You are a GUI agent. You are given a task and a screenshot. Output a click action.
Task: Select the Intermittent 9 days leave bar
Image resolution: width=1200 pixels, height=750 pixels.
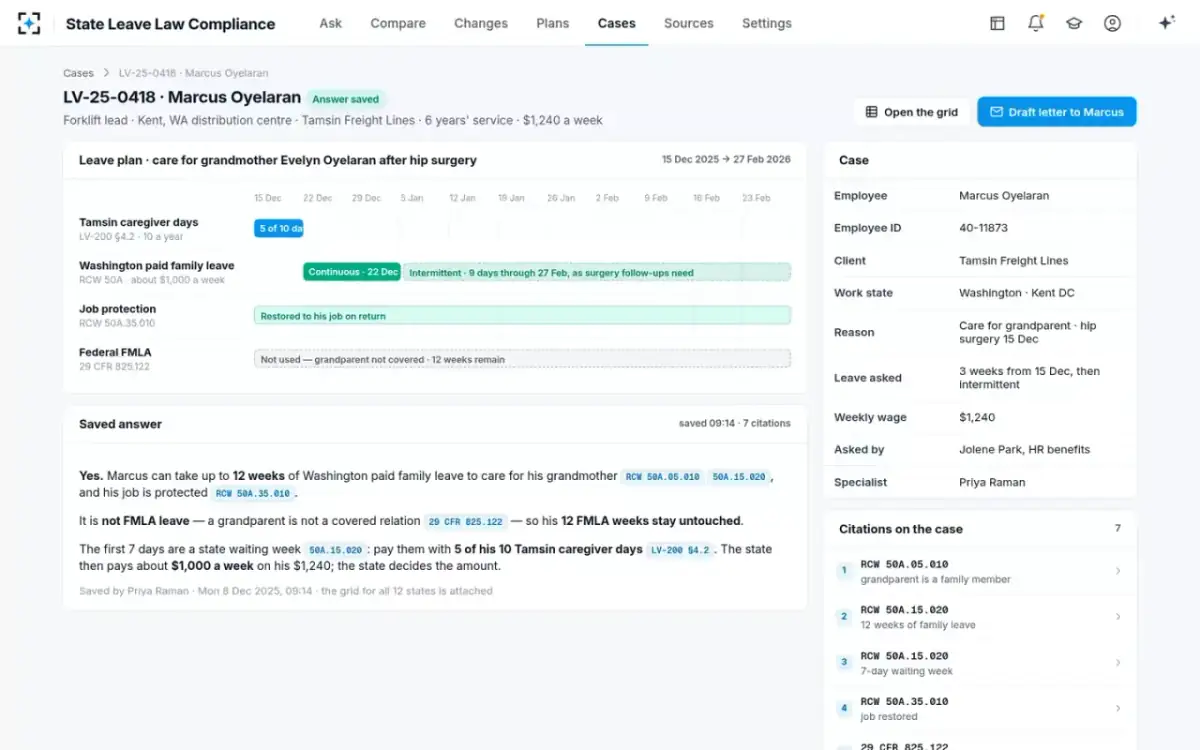(596, 272)
